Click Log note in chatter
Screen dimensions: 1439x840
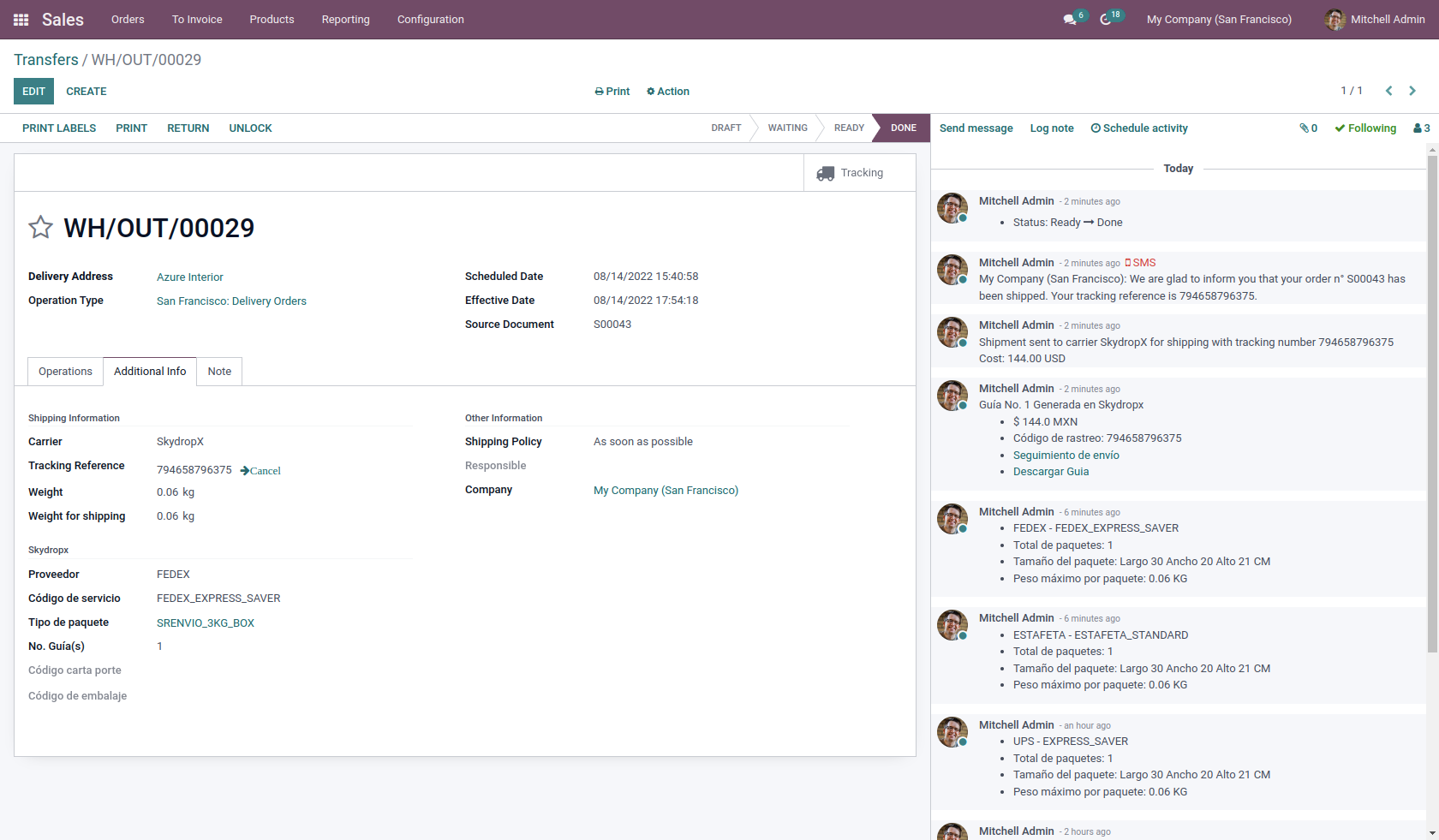[x=1052, y=128]
